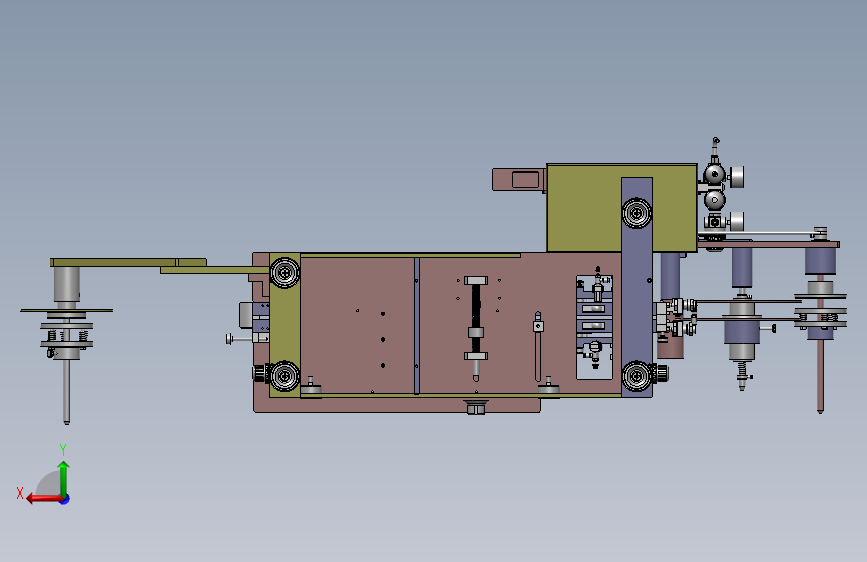Click the Y label of the coordinate triad
The width and height of the screenshot is (867, 562).
pyautogui.click(x=63, y=450)
